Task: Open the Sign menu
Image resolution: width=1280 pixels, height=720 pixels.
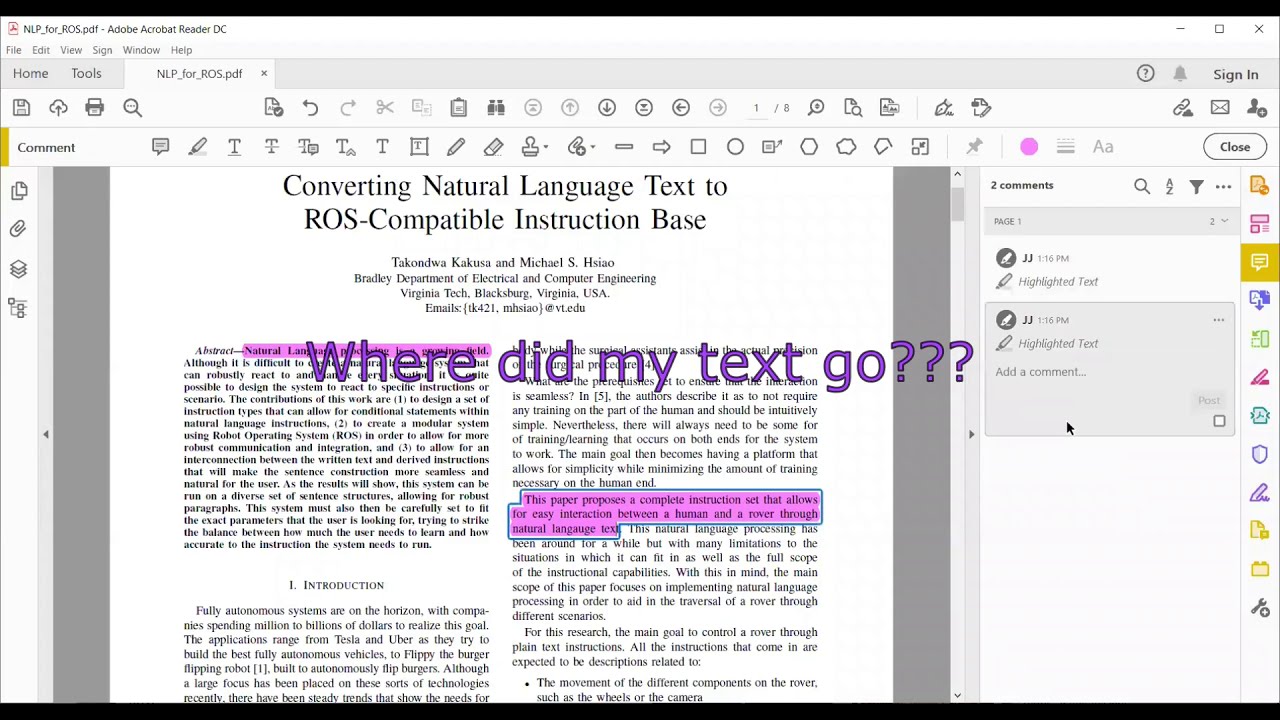Action: pos(102,50)
